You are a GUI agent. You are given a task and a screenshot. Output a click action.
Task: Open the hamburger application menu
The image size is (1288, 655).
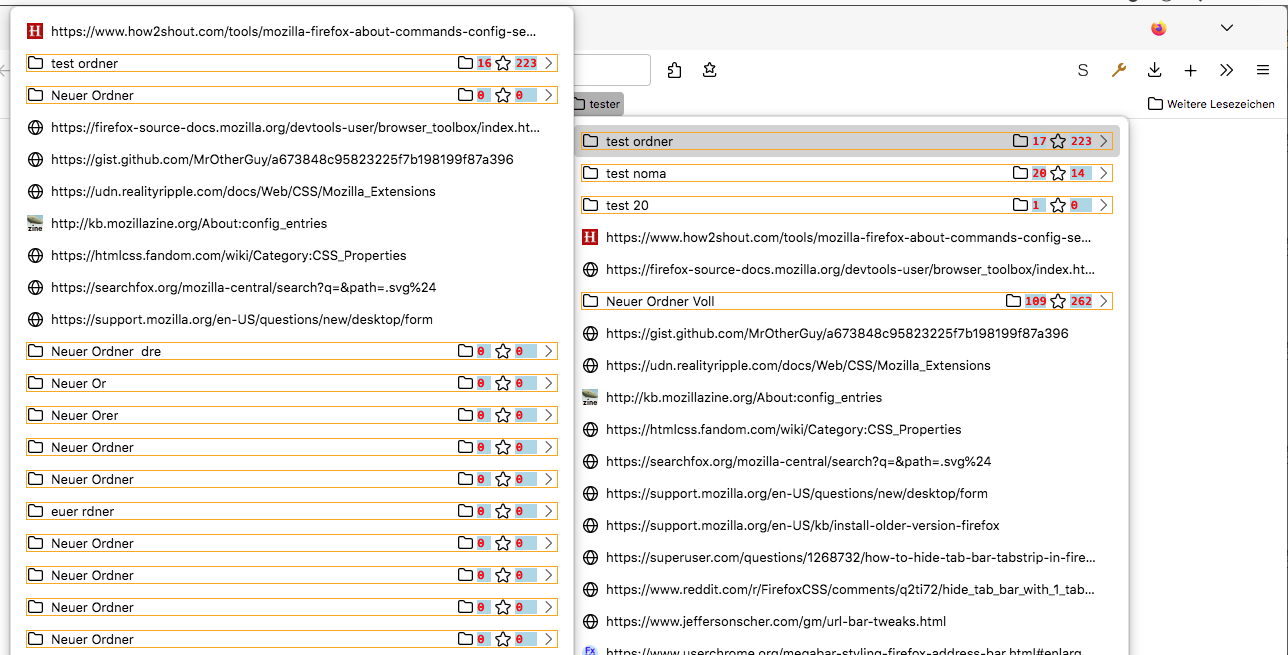1263,70
